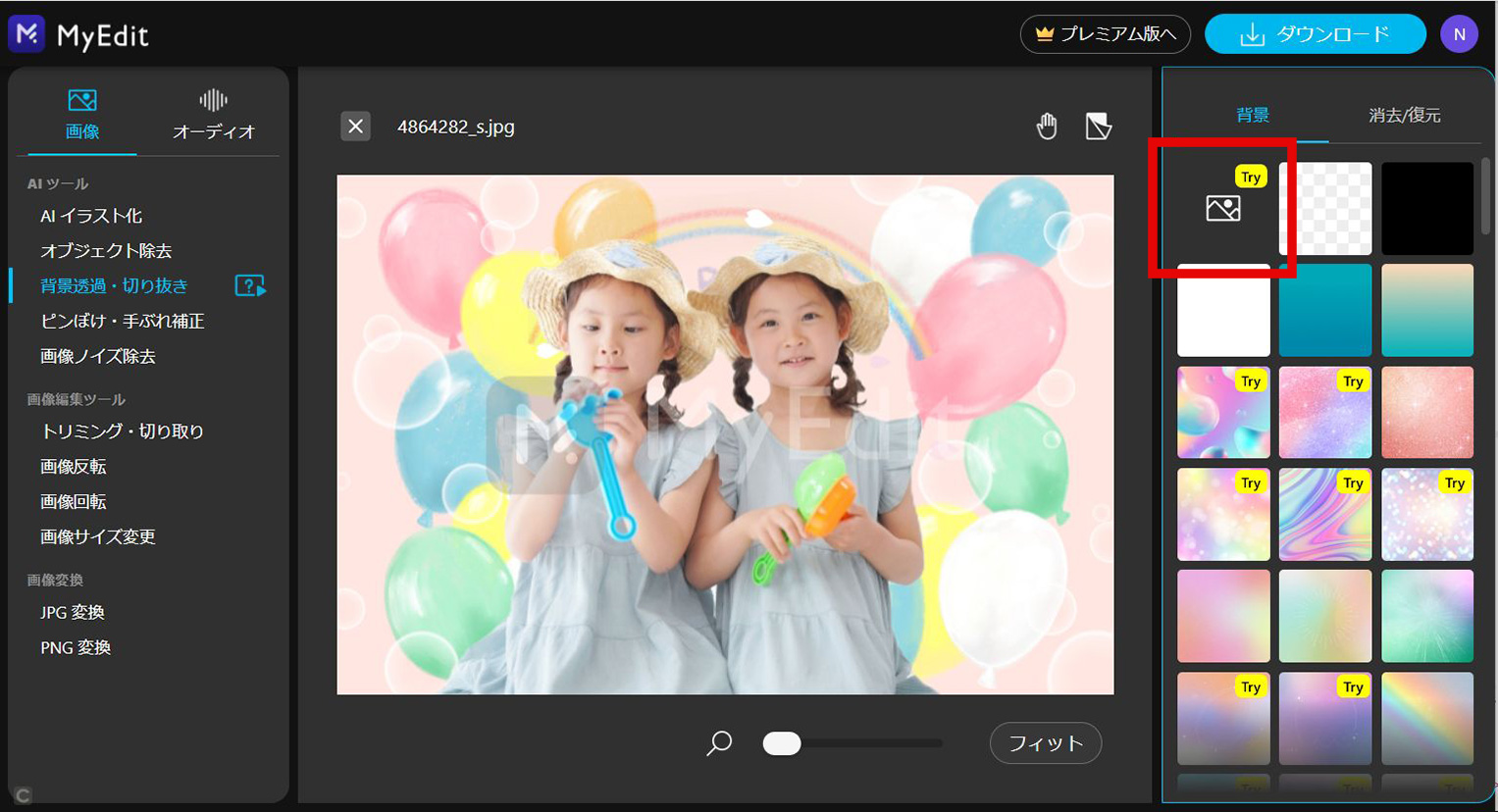This screenshot has width=1498, height=812.
Task: Open 画像回転 tool
Action: tap(73, 502)
